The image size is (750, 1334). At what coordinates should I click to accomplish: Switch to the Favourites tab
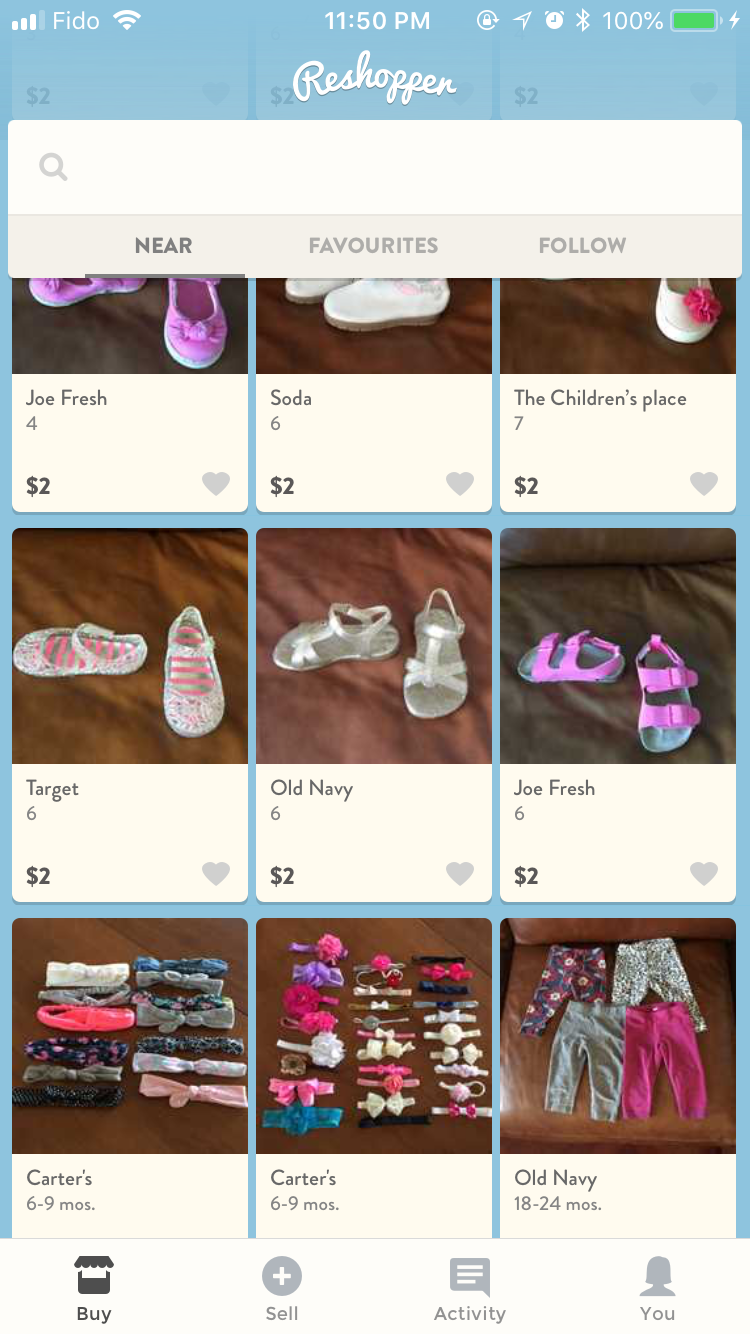373,246
